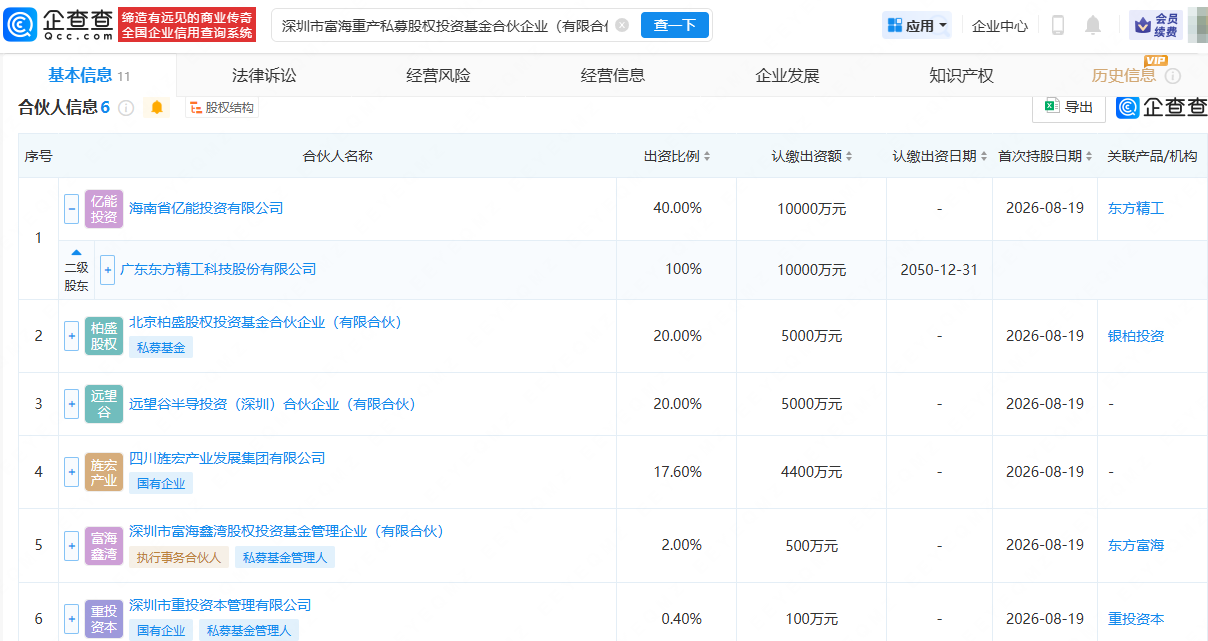This screenshot has height=641, width=1208.
Task: Click the red slogan banner in header
Action: pyautogui.click(x=187, y=25)
